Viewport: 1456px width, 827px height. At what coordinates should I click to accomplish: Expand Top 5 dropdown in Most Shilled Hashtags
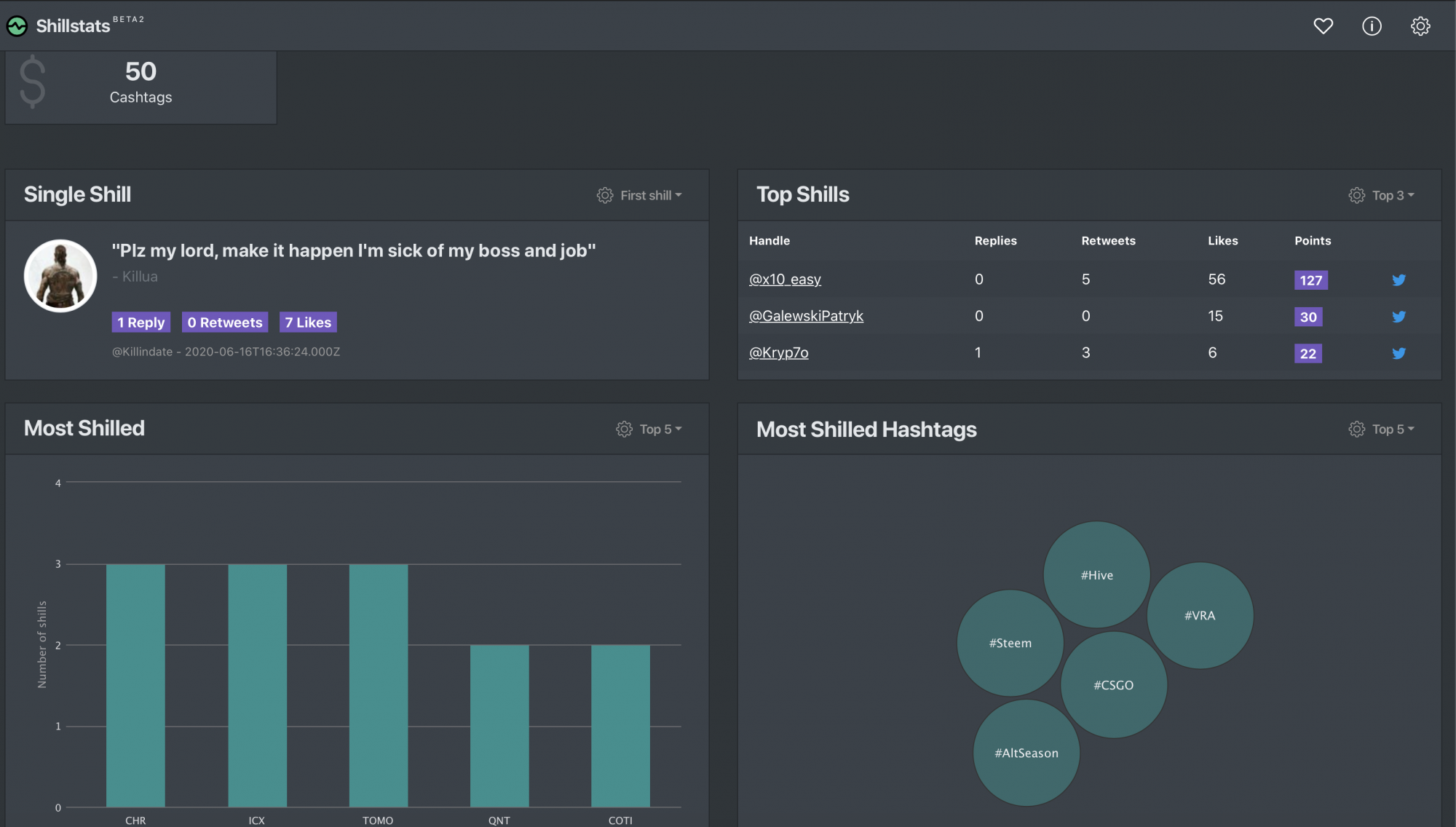[1393, 429]
